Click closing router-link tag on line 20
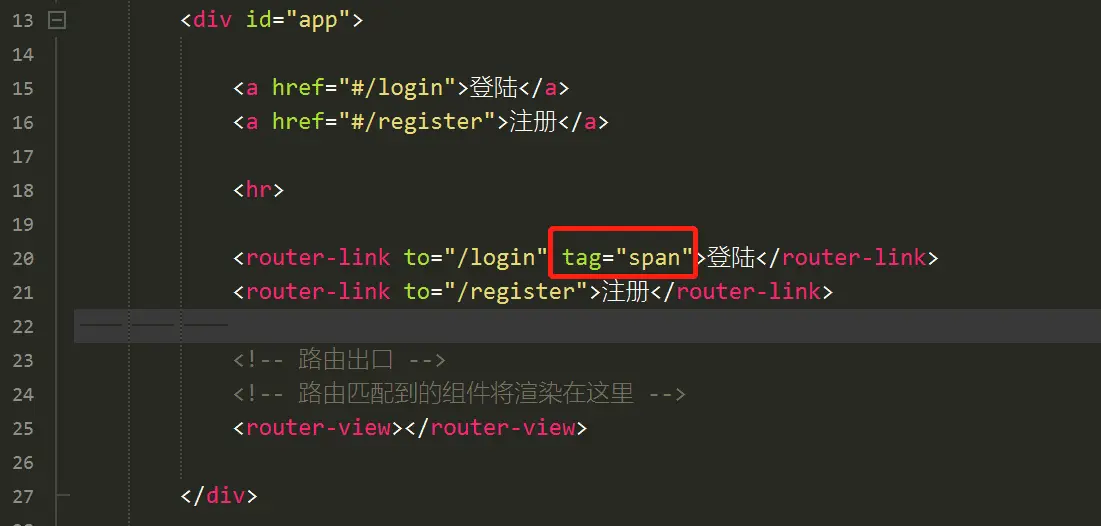 [847, 258]
